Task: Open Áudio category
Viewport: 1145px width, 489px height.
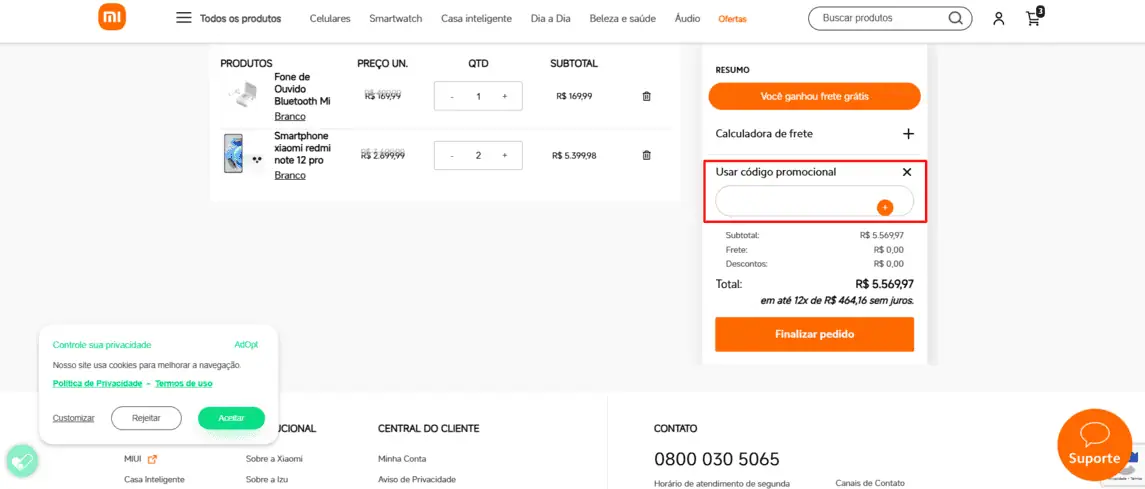Action: tap(687, 18)
